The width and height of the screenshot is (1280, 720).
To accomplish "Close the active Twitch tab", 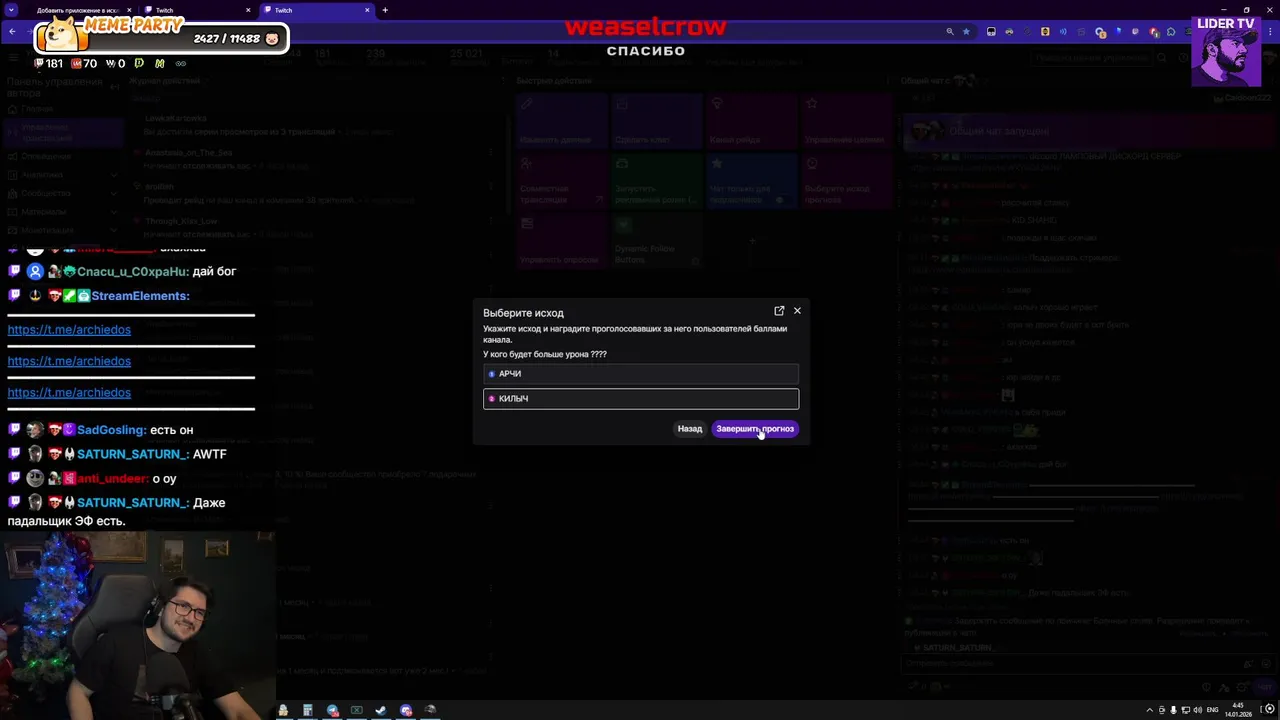I will tap(367, 10).
